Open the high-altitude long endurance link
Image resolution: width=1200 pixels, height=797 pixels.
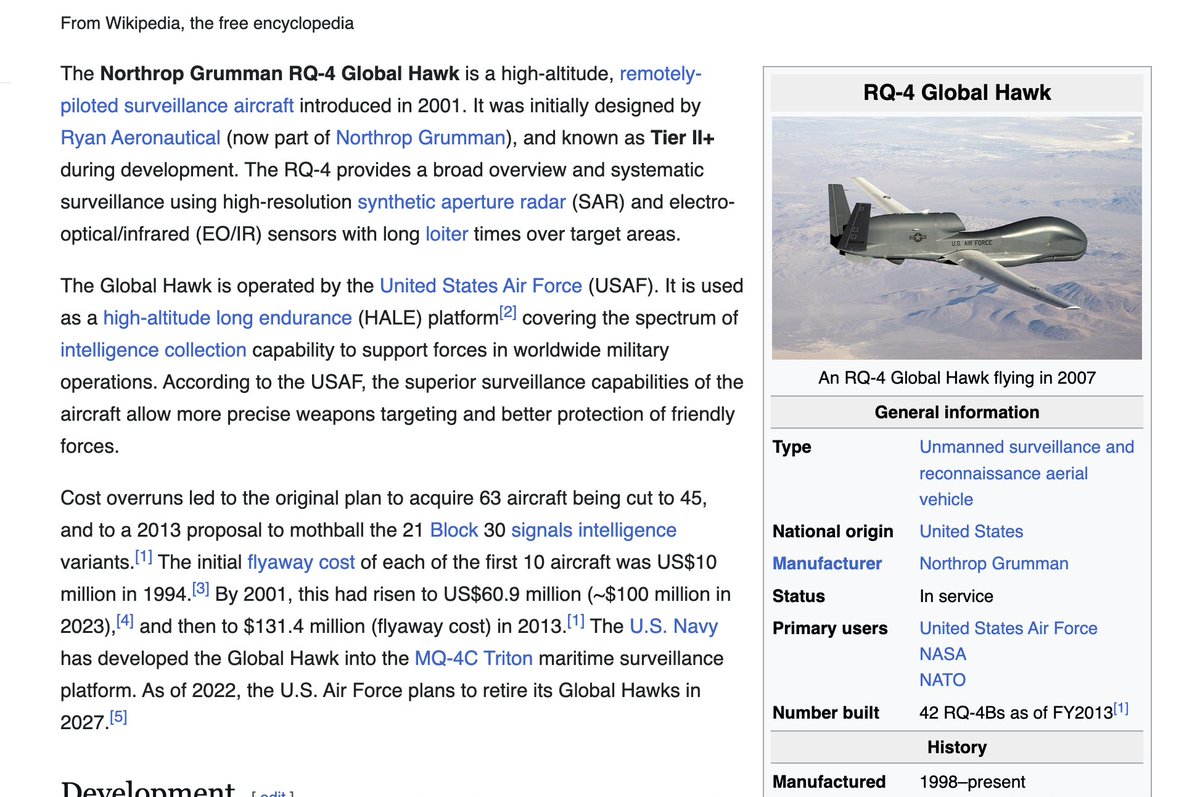pyautogui.click(x=228, y=317)
